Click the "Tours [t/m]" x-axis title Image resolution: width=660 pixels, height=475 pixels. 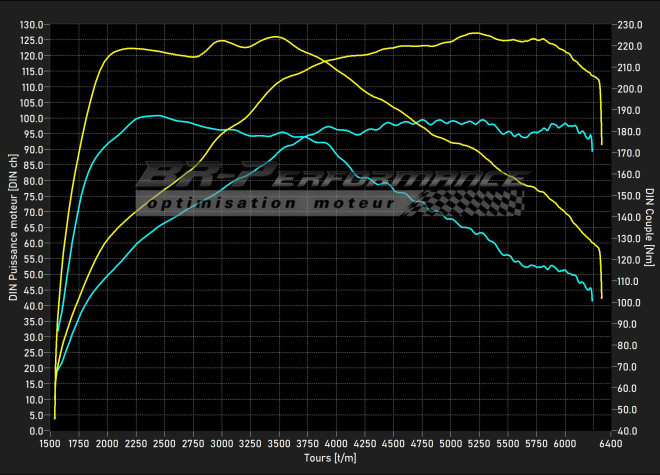point(331,457)
